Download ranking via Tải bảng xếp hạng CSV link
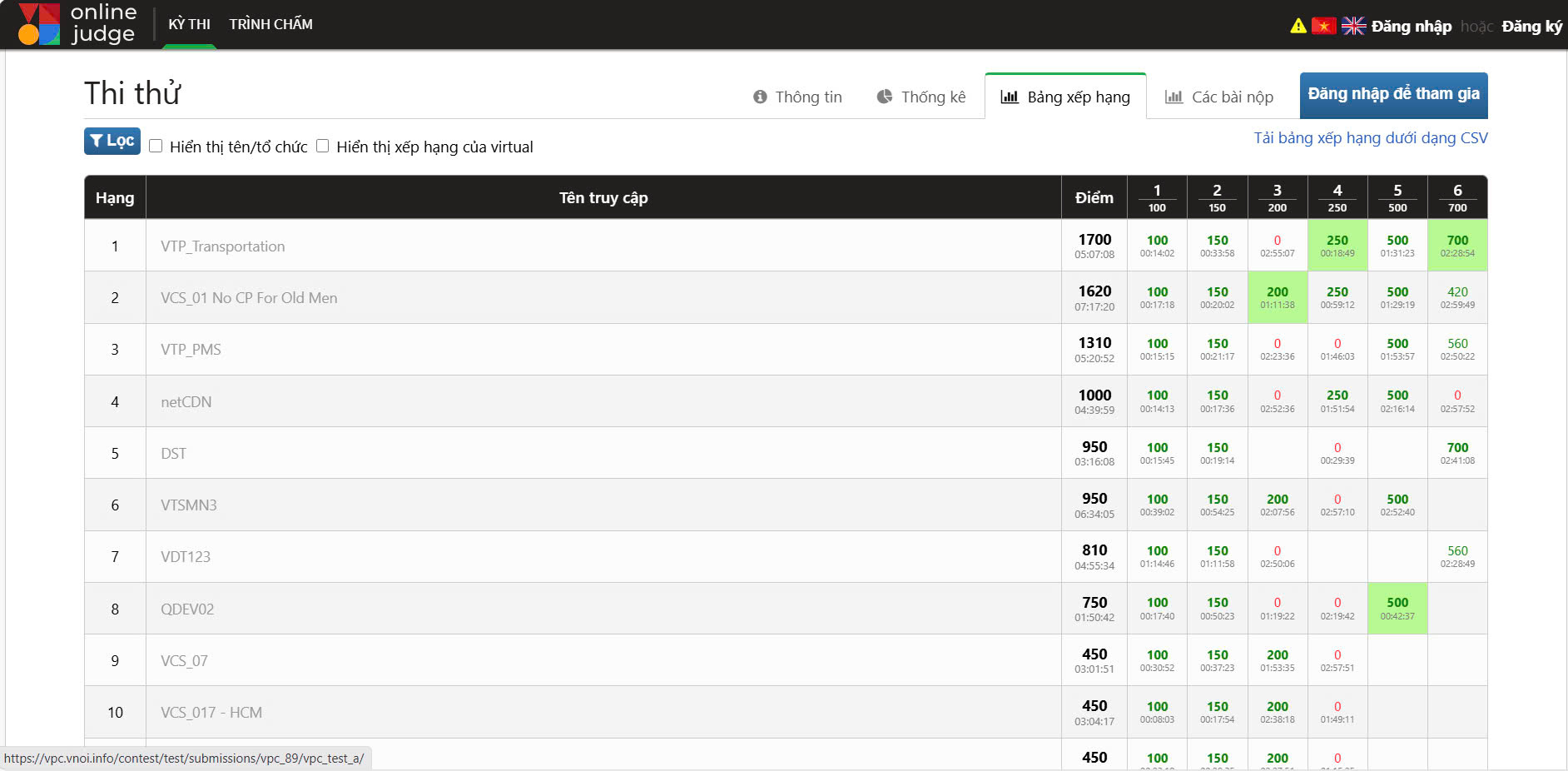The width and height of the screenshot is (1568, 771). [x=1371, y=138]
